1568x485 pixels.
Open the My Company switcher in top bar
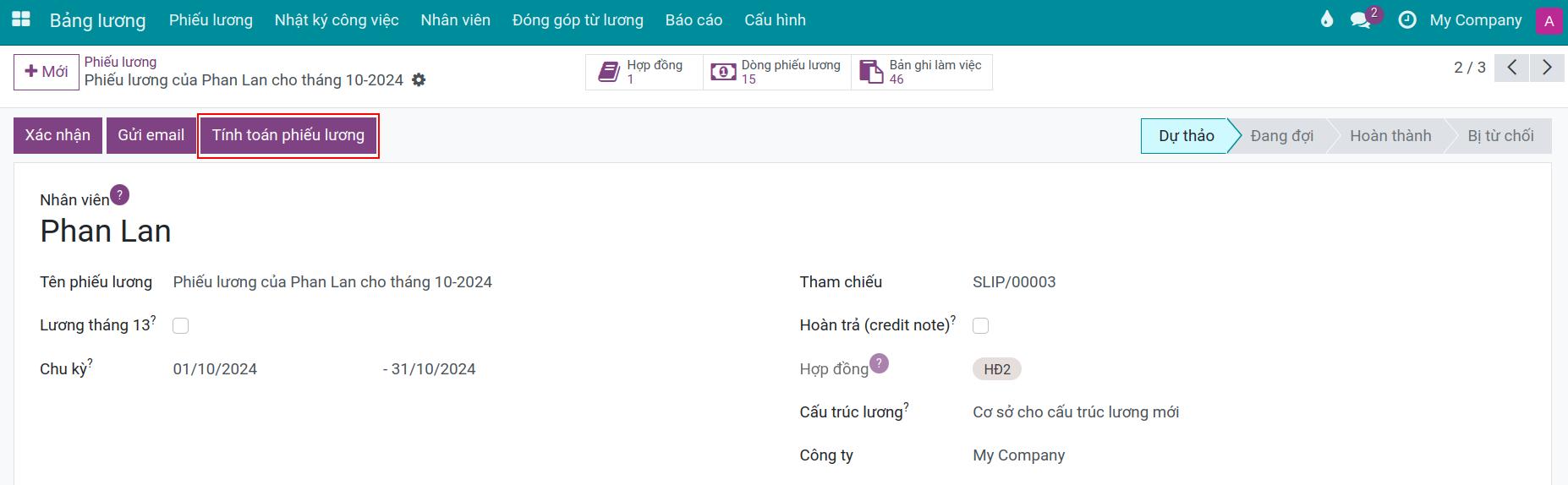tap(1475, 20)
